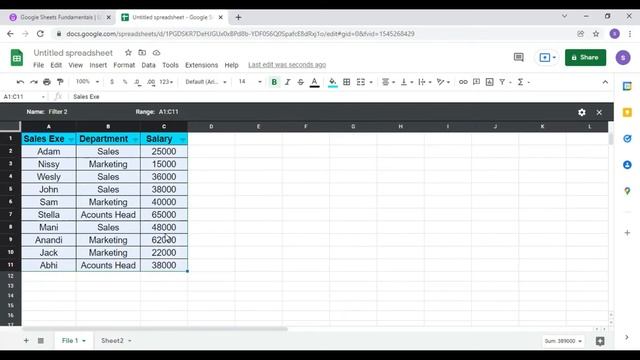Open the Insert menu

coord(98,65)
